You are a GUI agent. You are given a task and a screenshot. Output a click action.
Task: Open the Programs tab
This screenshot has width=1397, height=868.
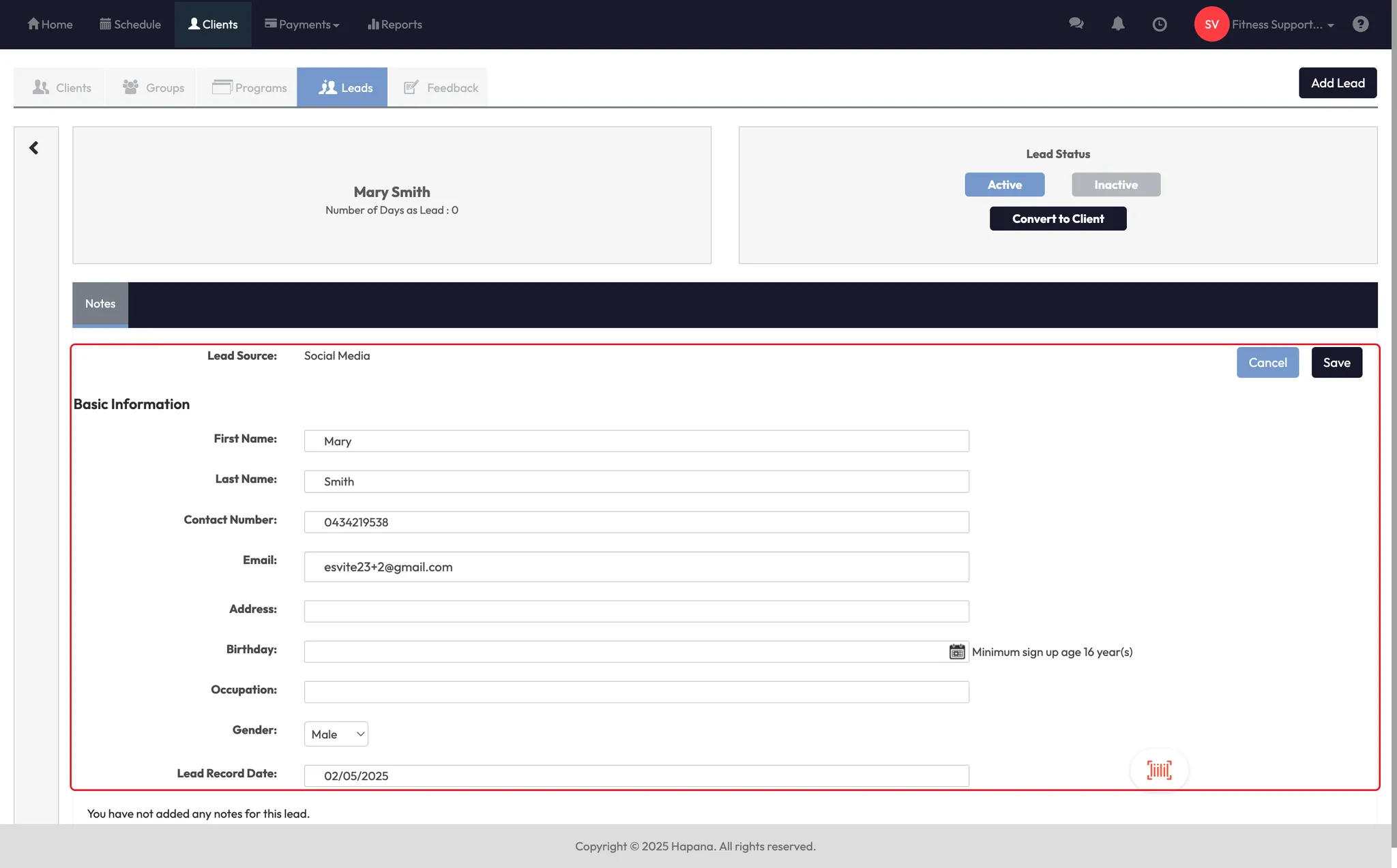point(249,87)
